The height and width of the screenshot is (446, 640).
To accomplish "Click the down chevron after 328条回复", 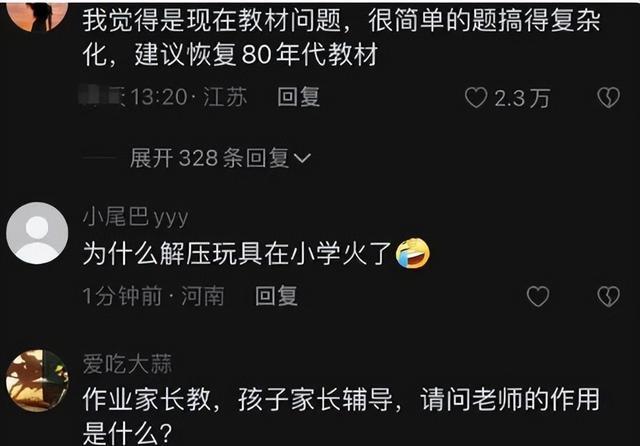I will point(302,158).
